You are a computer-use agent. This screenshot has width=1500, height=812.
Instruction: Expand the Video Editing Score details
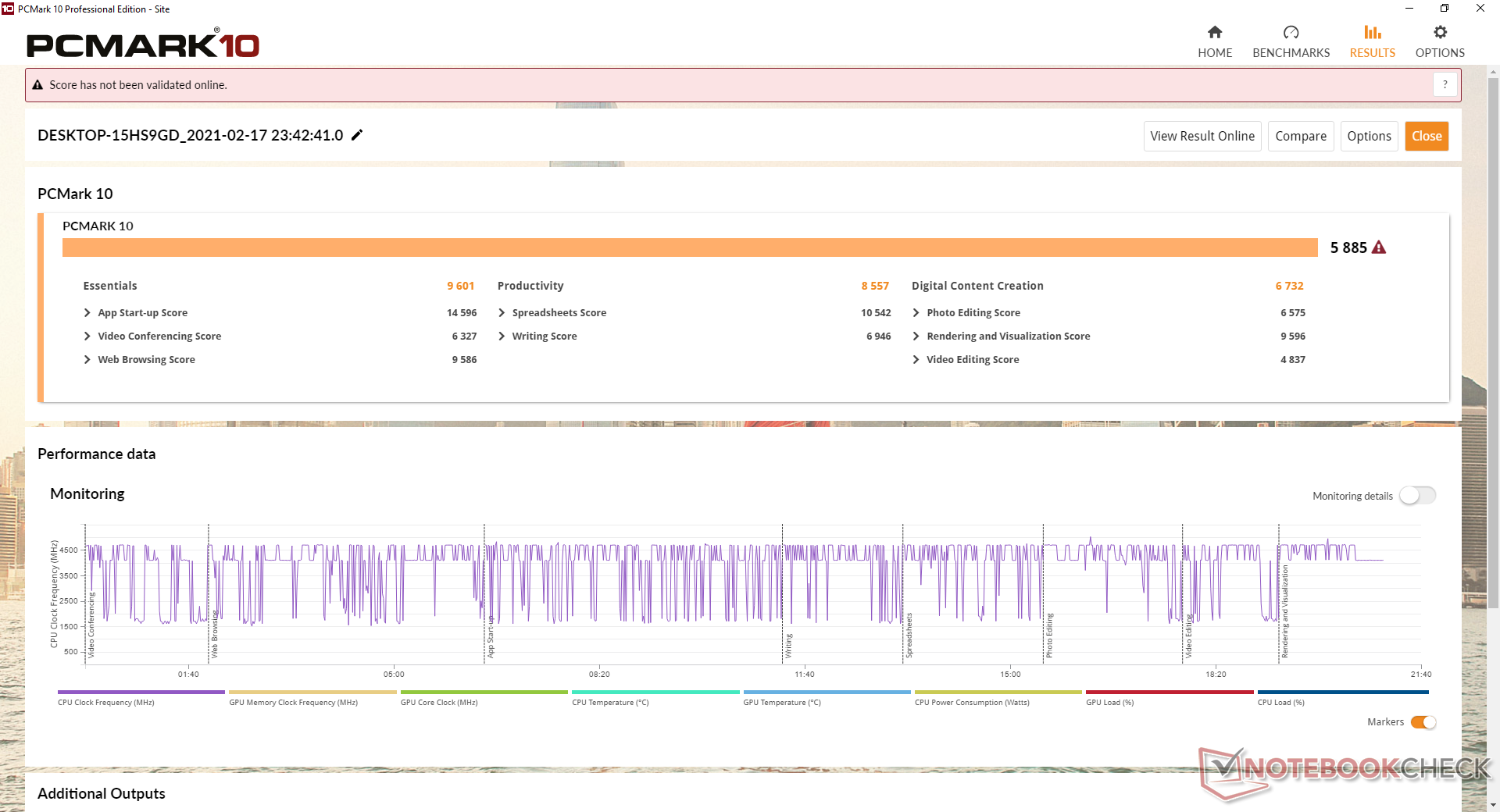pos(916,360)
